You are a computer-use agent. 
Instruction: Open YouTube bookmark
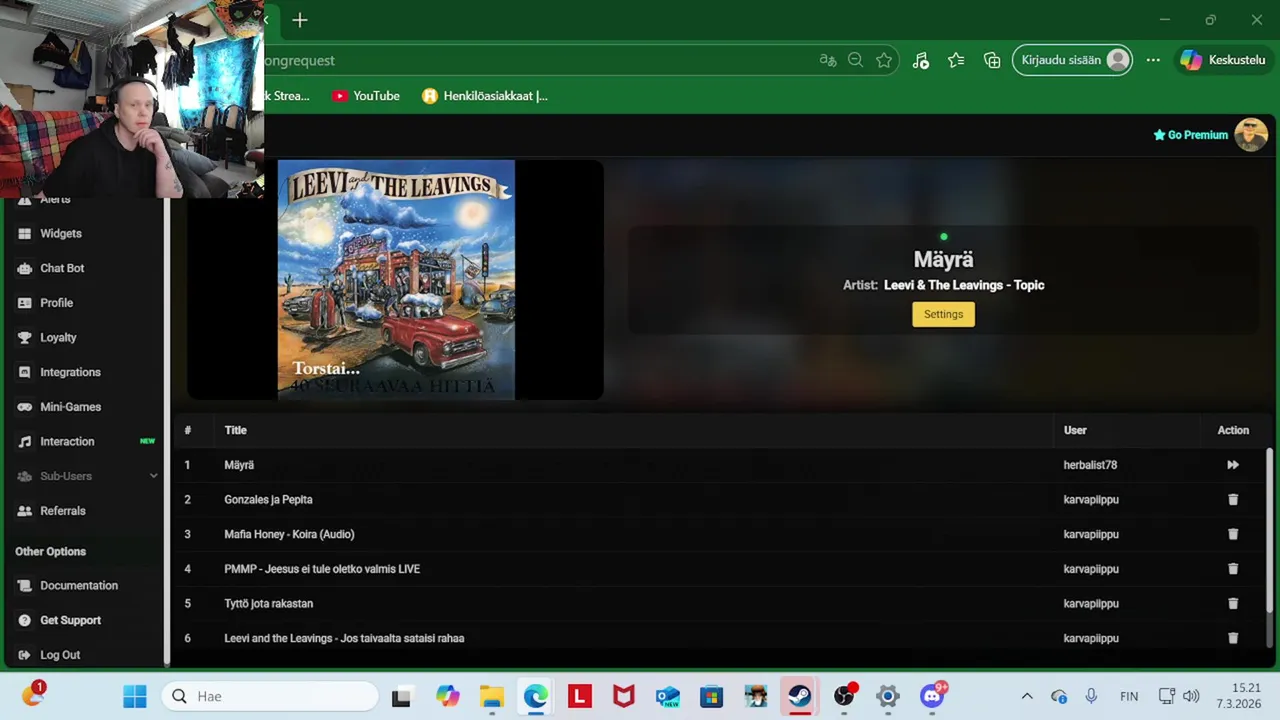point(366,96)
